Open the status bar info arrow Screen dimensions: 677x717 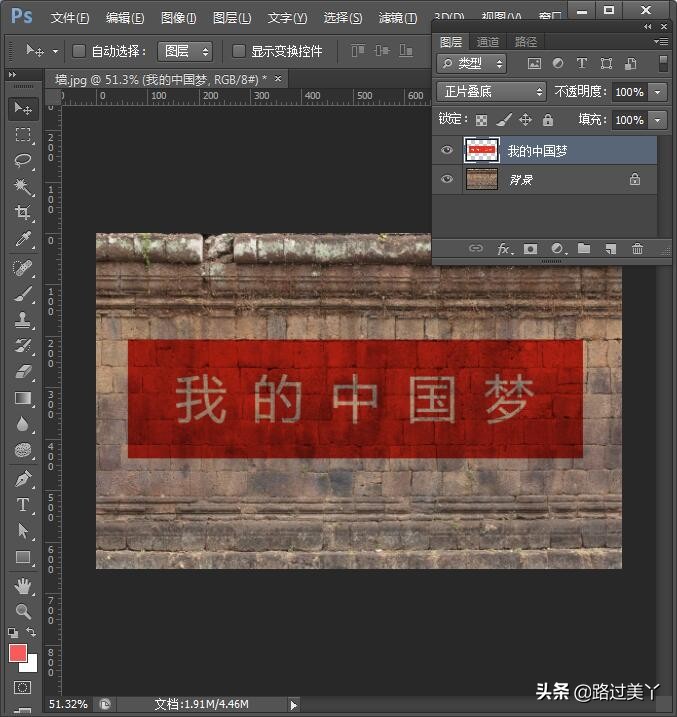(x=293, y=705)
